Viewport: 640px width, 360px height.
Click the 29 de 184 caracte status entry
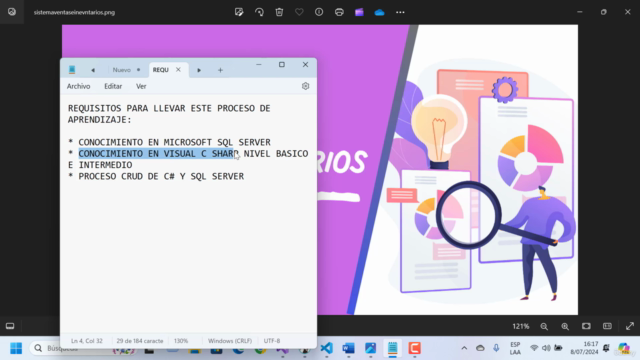pos(140,341)
